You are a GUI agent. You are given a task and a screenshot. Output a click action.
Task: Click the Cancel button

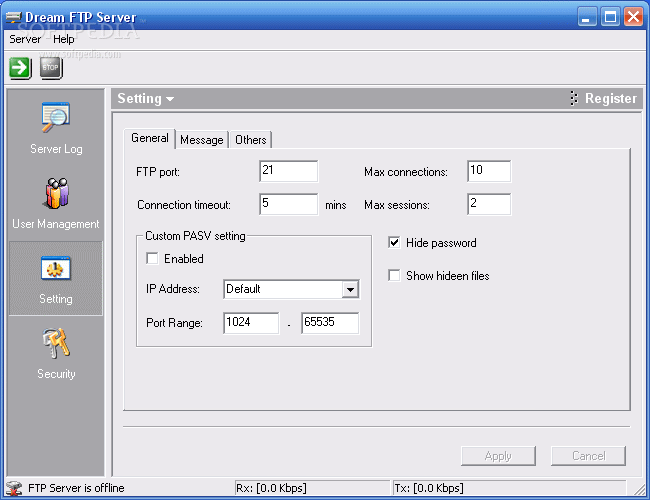(588, 456)
